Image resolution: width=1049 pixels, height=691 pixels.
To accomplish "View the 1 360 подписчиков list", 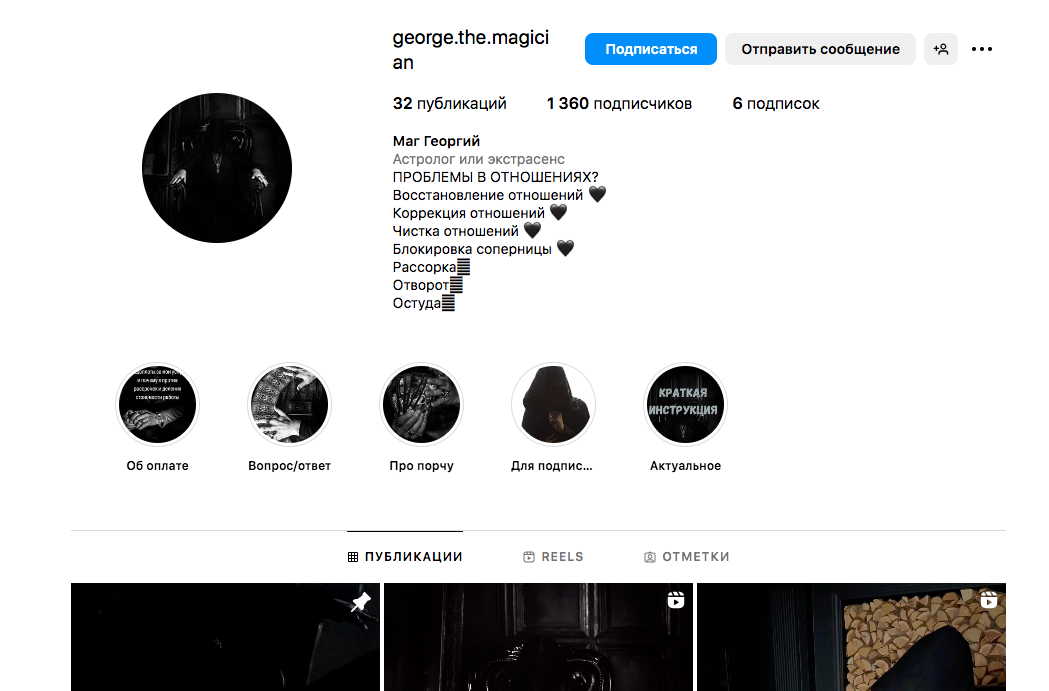I will tap(619, 104).
